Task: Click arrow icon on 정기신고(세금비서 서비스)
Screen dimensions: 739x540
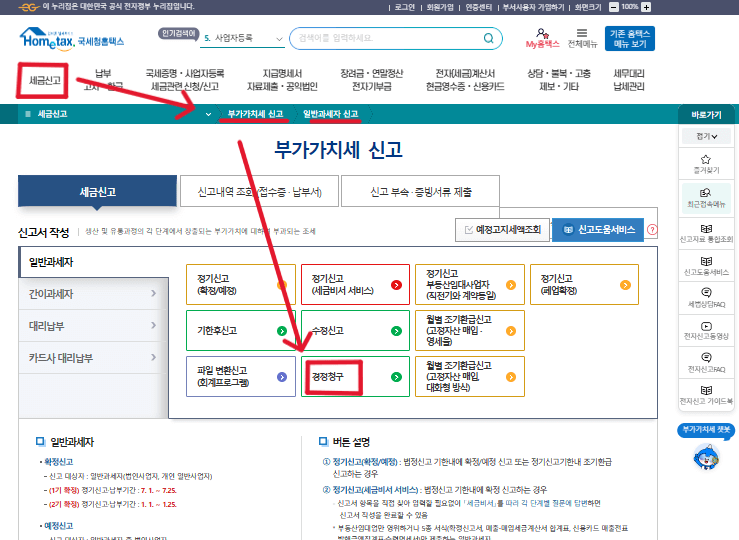Action: [x=396, y=285]
